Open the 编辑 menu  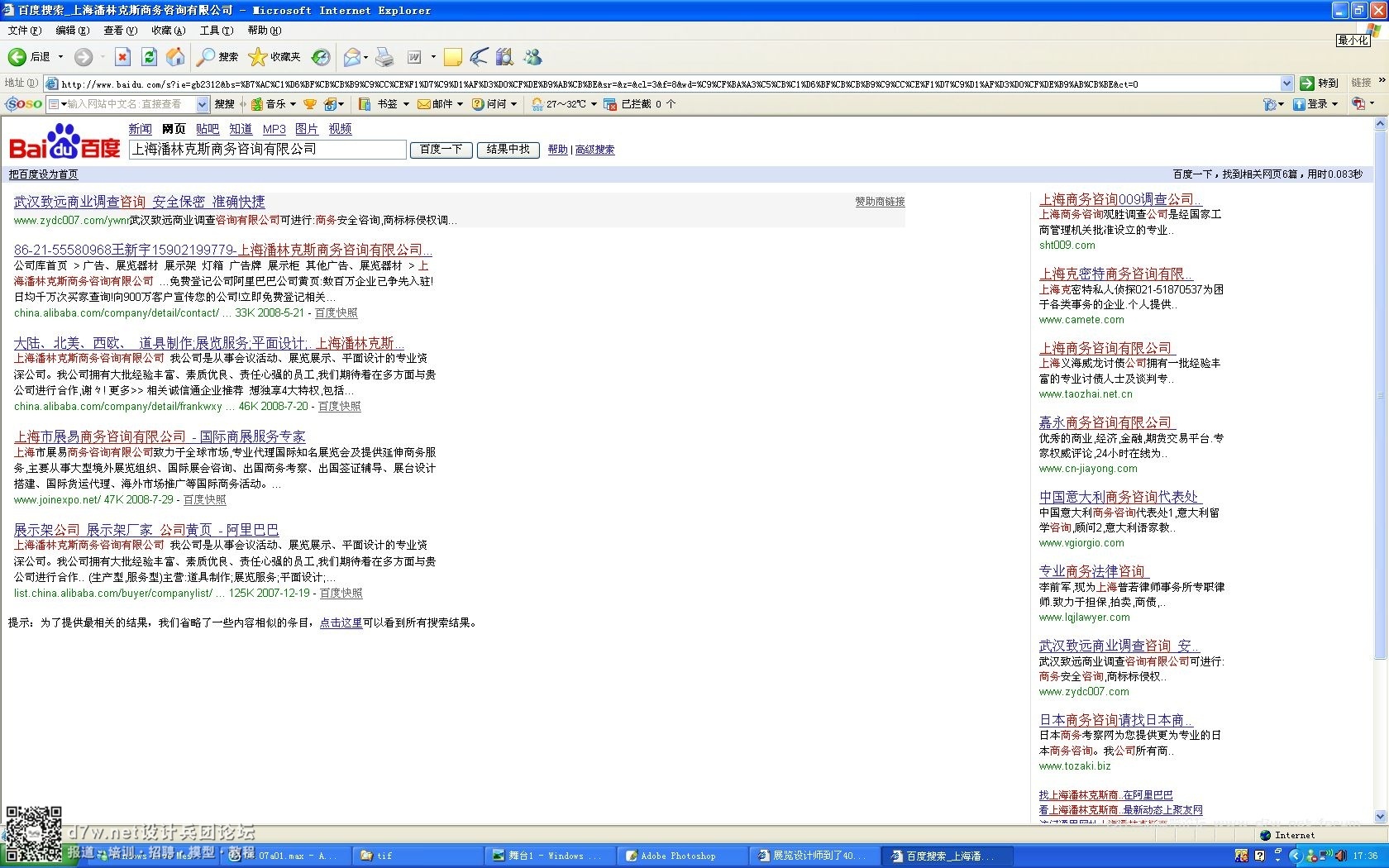click(72, 31)
